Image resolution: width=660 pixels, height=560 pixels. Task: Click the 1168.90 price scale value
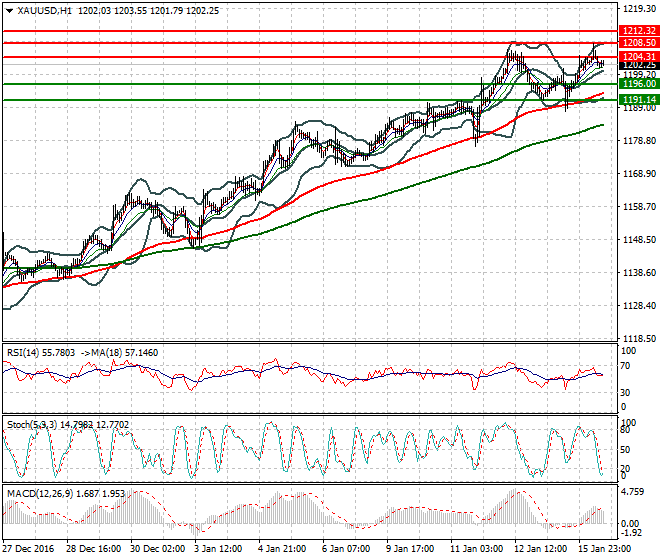pos(639,173)
